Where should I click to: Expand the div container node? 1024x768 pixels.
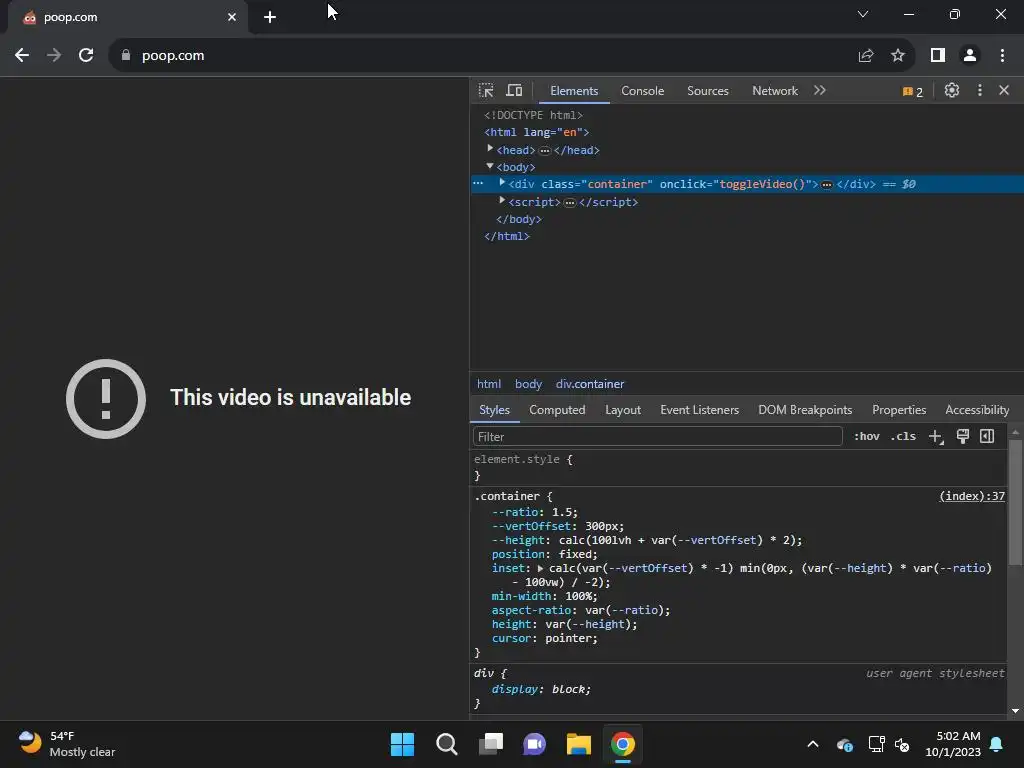coord(502,183)
